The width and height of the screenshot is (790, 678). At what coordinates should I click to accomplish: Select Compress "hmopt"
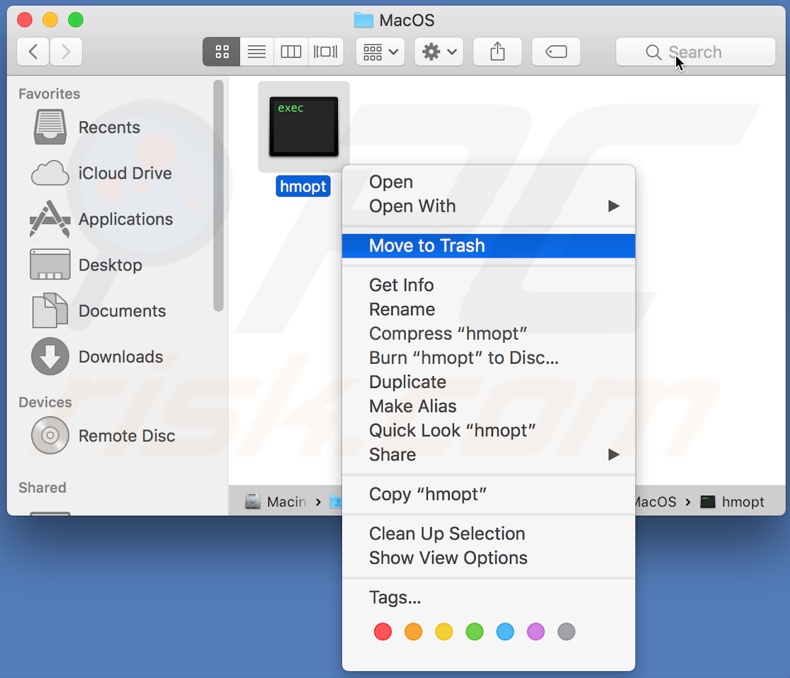click(x=488, y=333)
